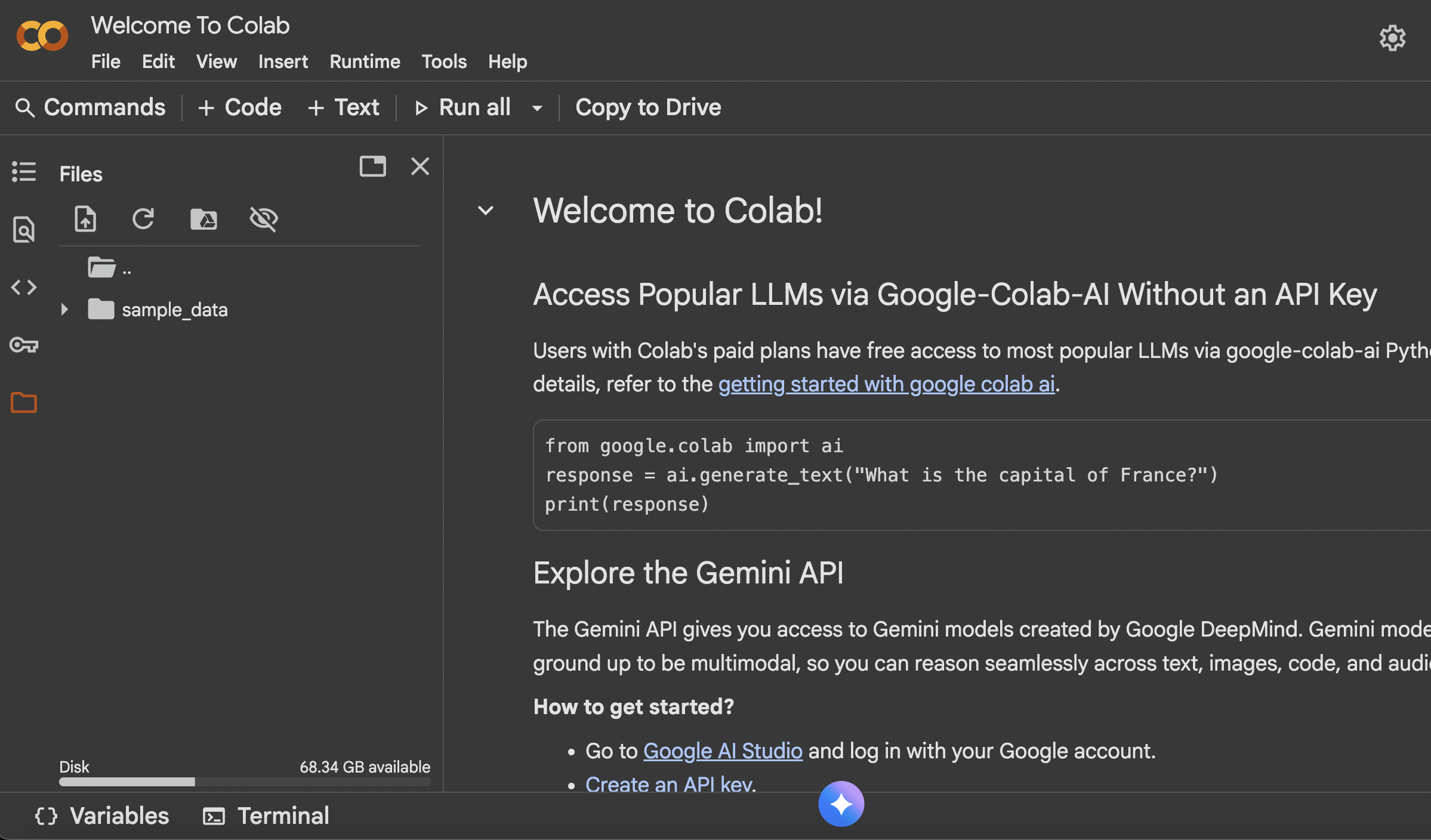The image size is (1431, 840).
Task: Refresh the Files panel listing
Action: 143,219
